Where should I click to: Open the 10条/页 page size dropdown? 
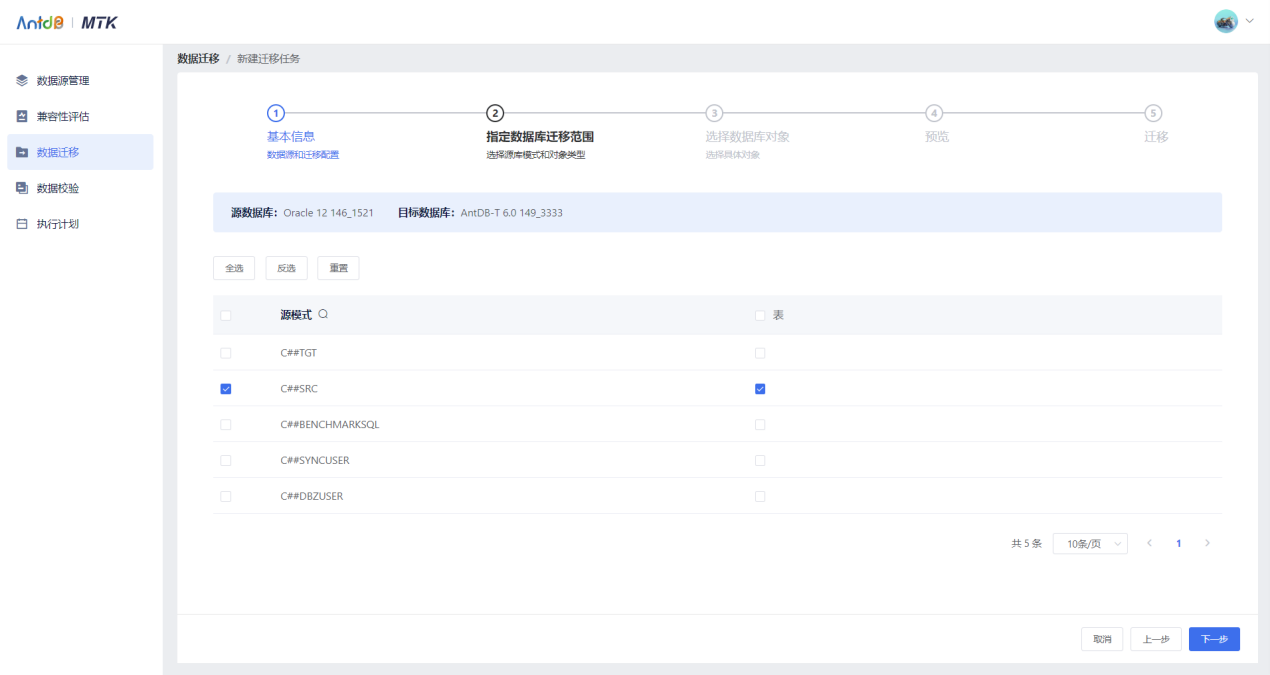[x=1089, y=543]
